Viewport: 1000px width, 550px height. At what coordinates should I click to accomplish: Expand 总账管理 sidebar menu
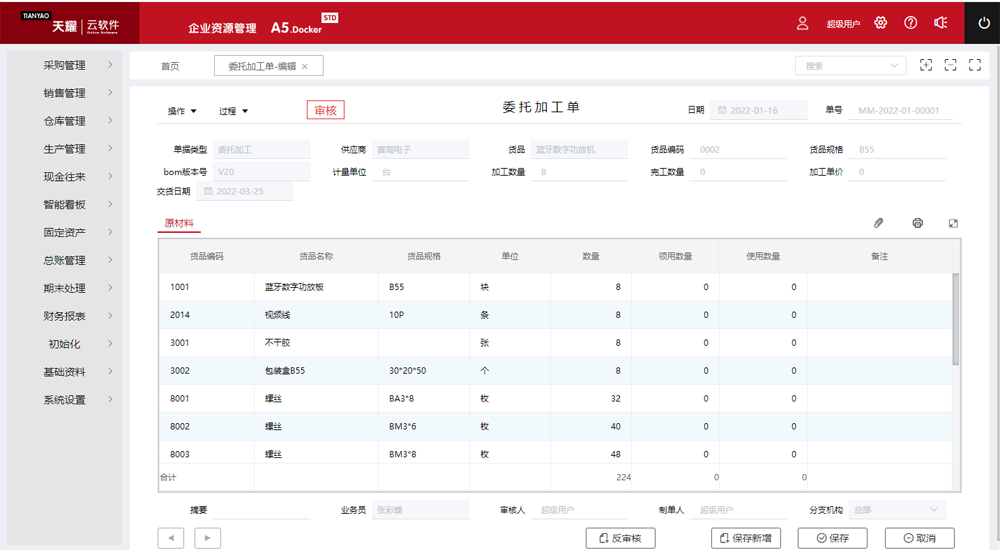point(64,260)
